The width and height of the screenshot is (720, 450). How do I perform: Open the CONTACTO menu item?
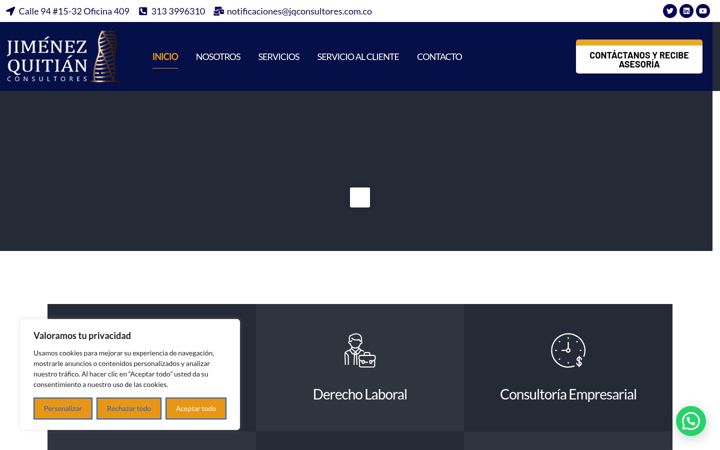(x=439, y=56)
